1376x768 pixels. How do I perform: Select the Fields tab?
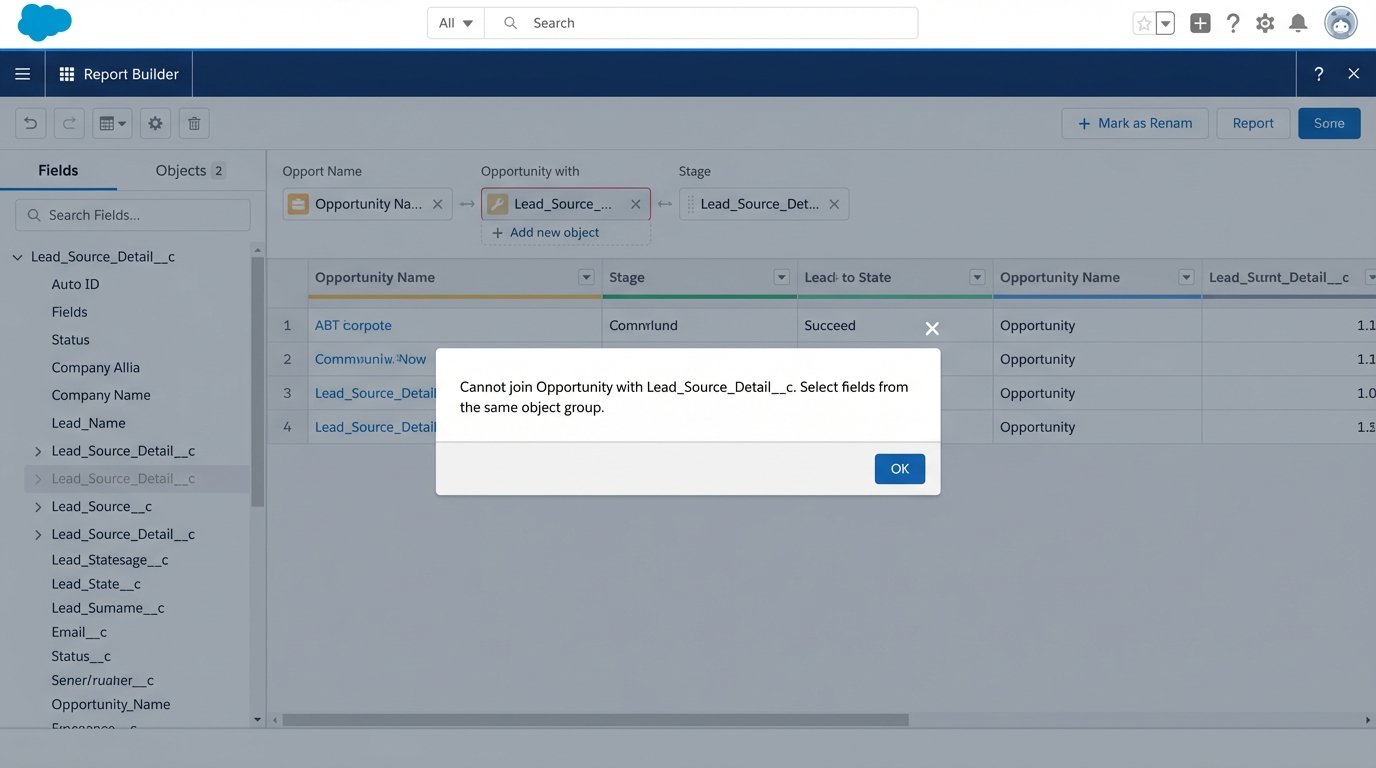pos(58,170)
